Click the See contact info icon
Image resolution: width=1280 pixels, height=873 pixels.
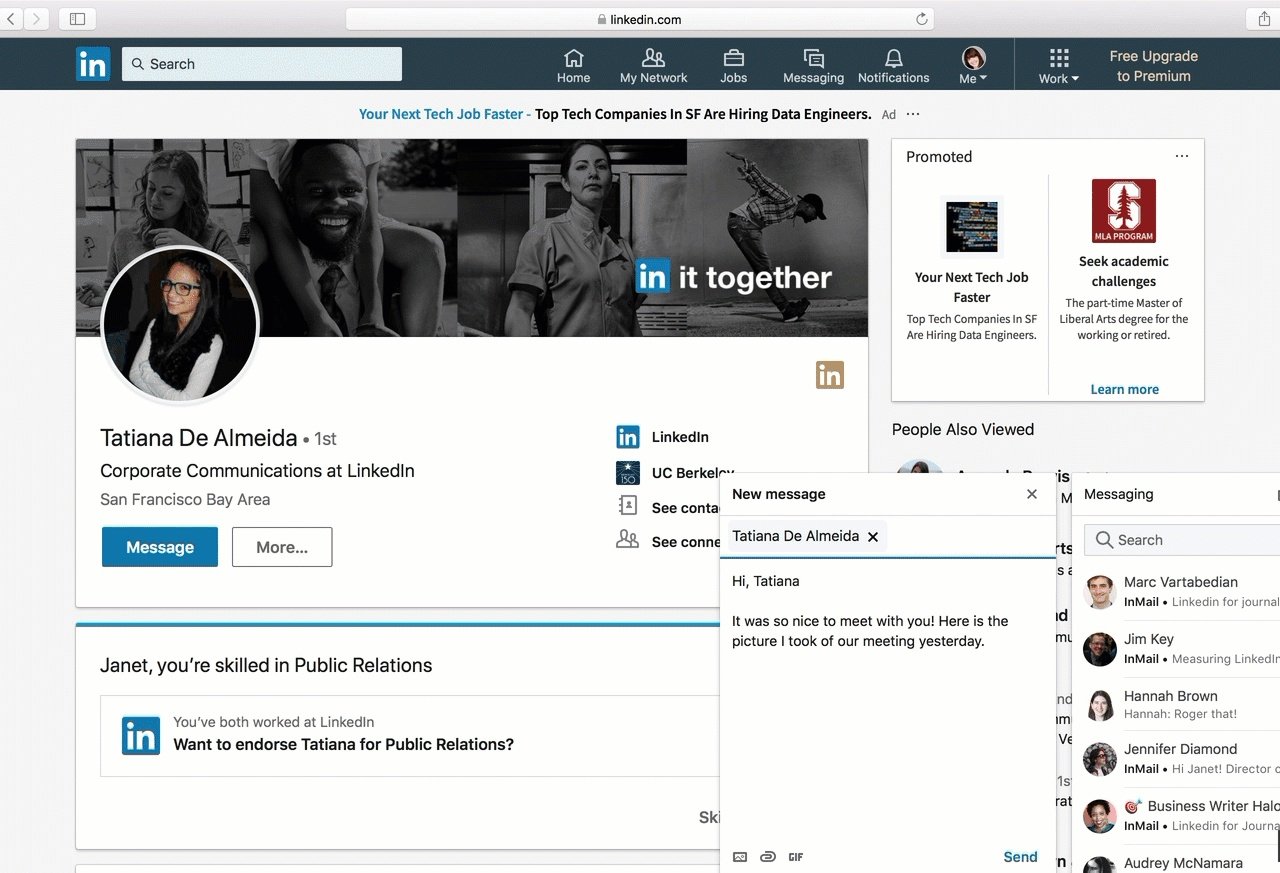point(628,507)
